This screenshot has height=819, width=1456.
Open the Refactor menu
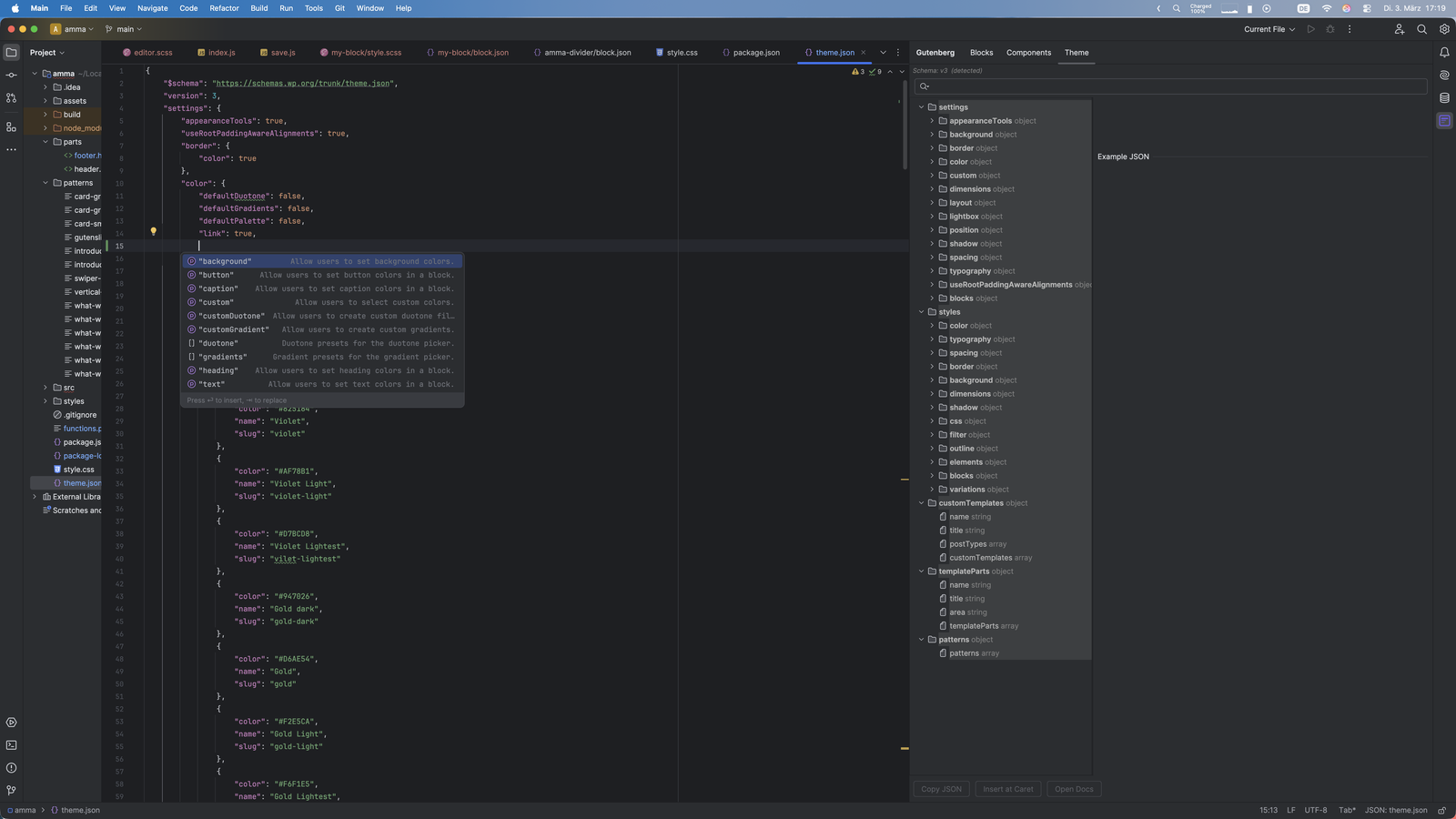coord(224,8)
